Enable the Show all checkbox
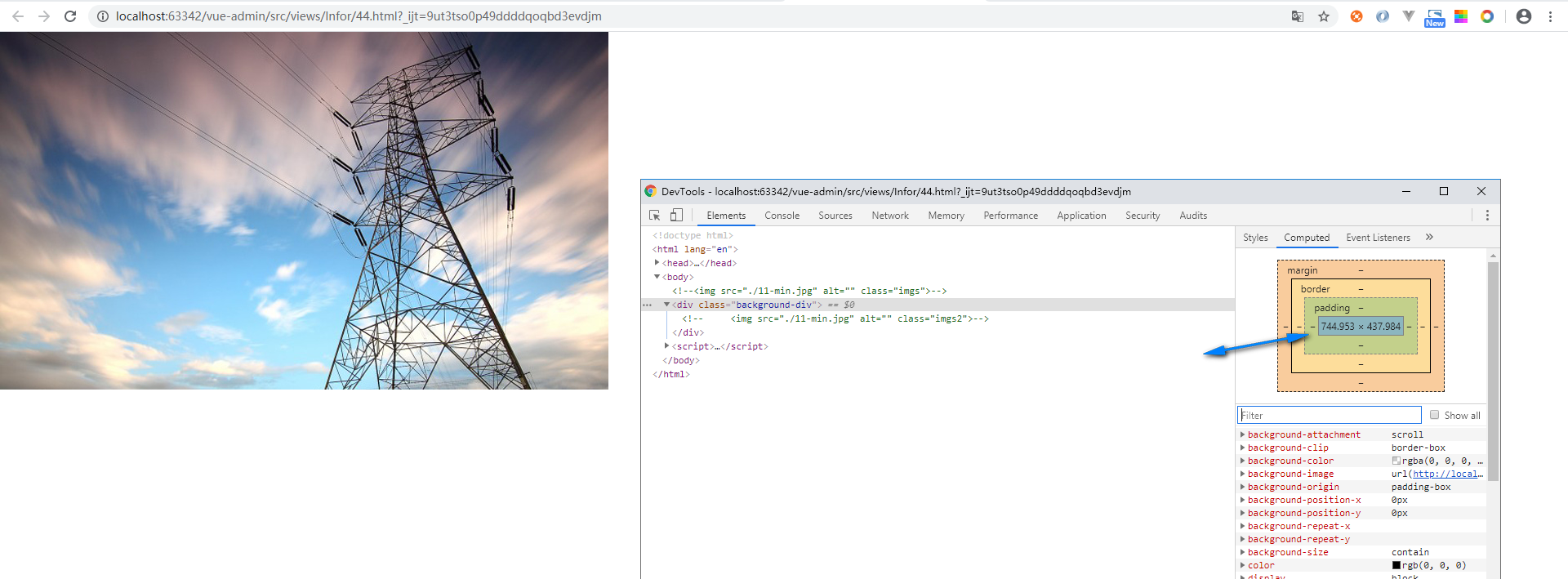 1434,415
